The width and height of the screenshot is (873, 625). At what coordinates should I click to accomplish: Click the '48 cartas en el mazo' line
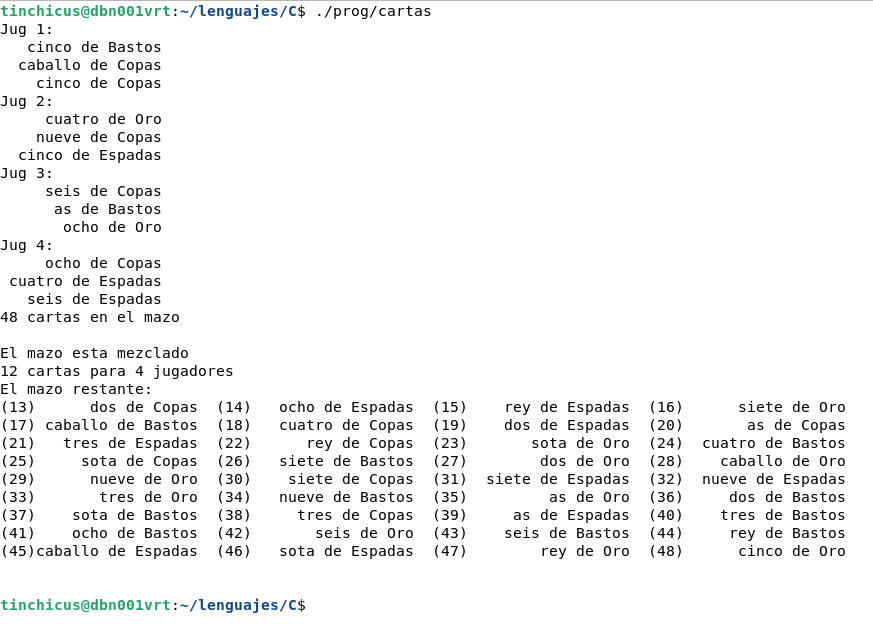coord(90,317)
